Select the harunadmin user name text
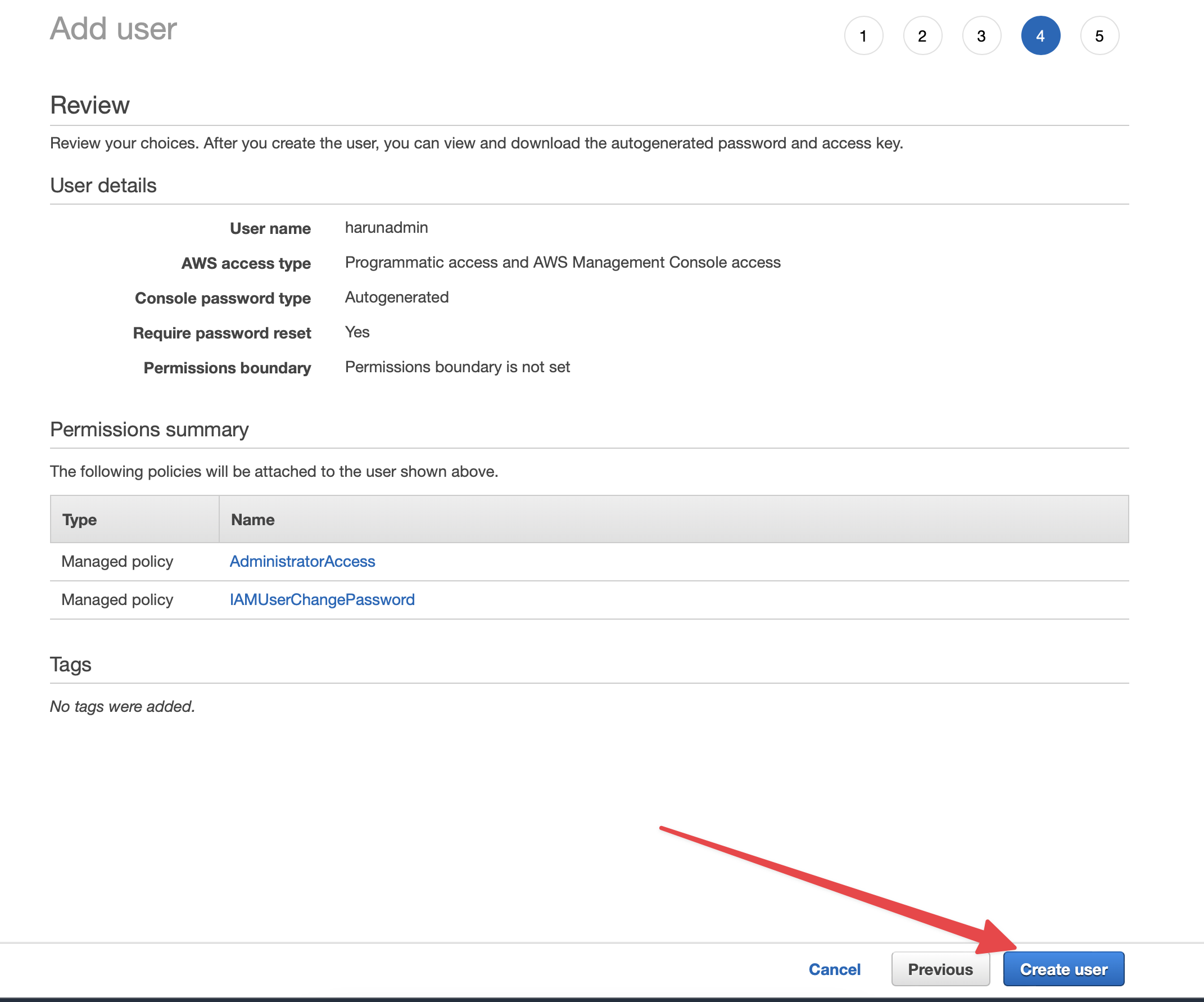 (386, 227)
